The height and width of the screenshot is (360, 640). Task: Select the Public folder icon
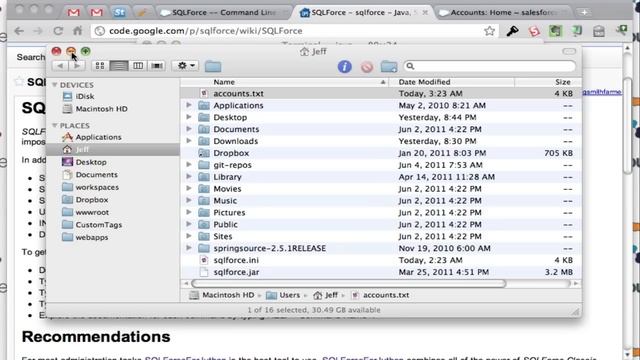click(x=204, y=224)
